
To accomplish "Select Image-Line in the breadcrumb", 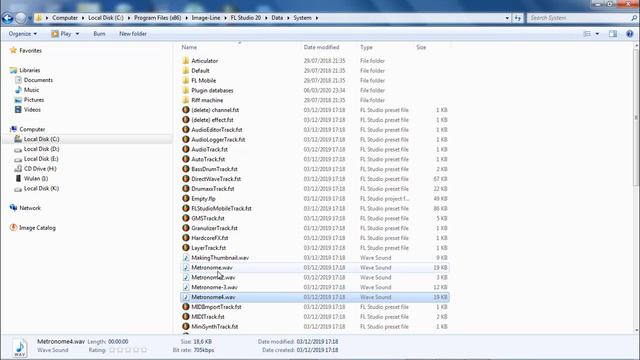I will point(206,18).
